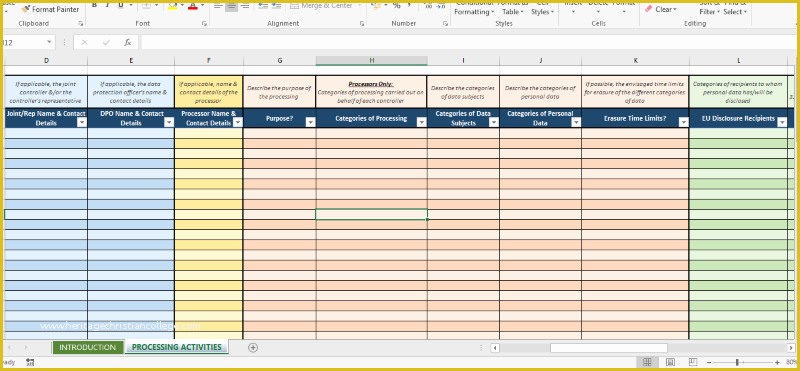800x371 pixels.
Task: Align text left in cell
Action: pos(218,6)
